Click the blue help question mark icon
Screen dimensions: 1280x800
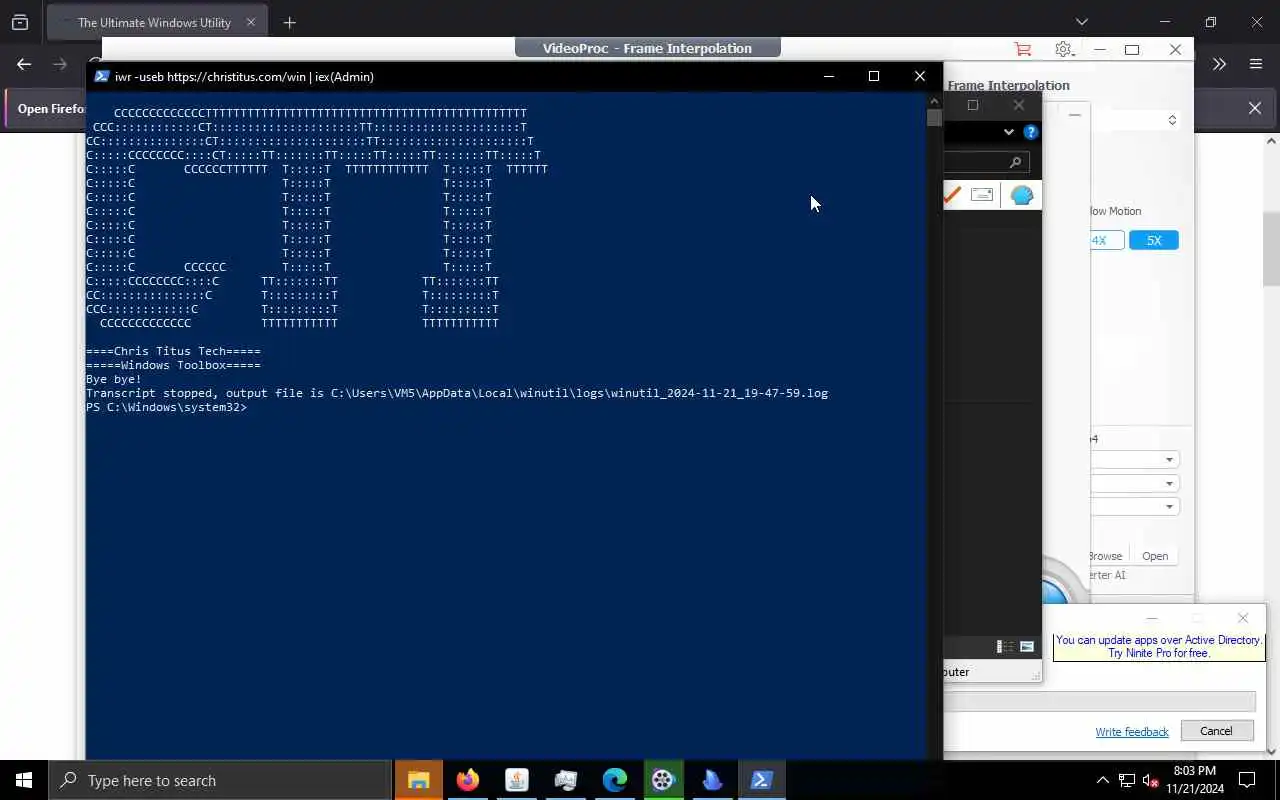tap(1031, 132)
